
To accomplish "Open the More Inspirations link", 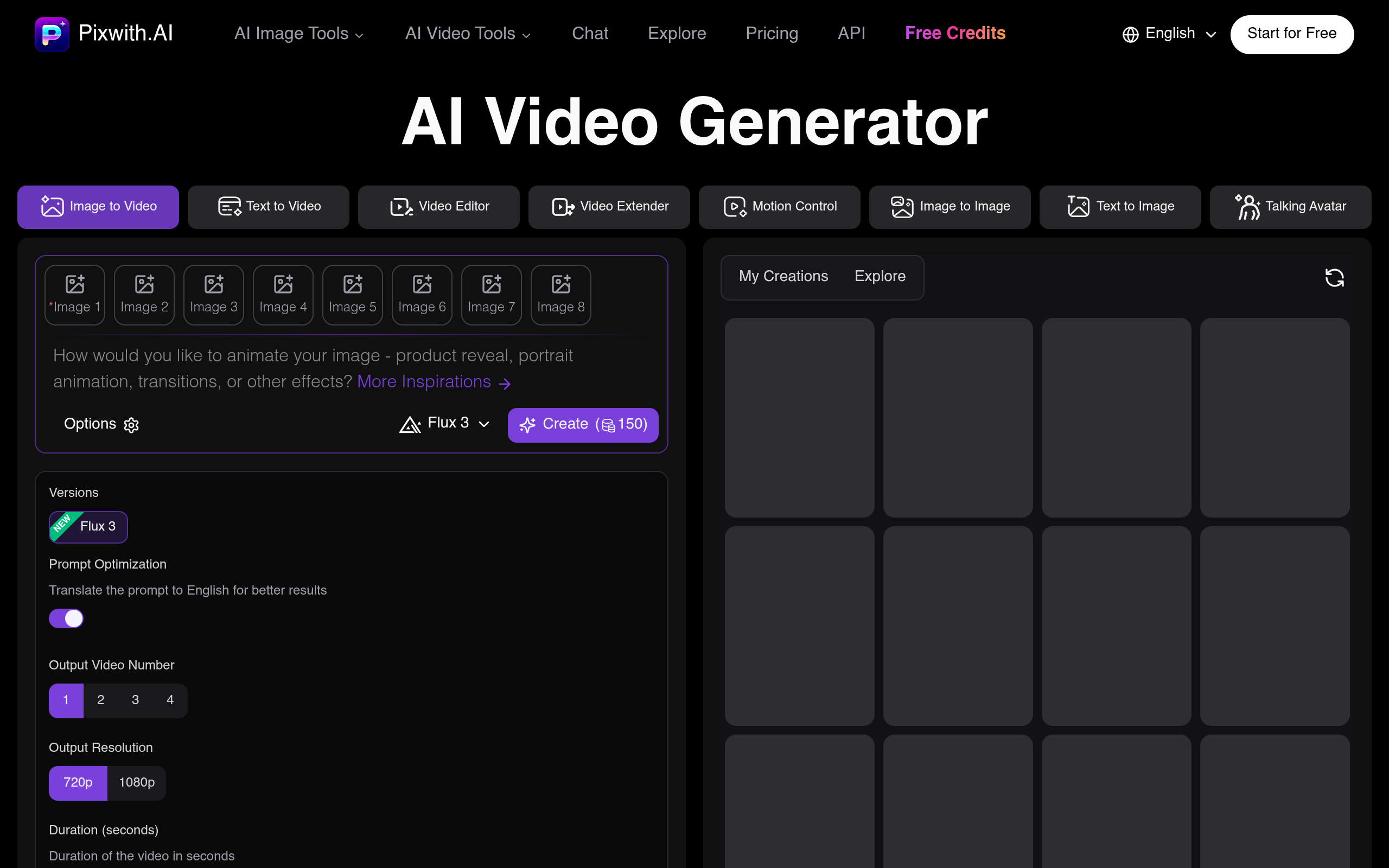I will [434, 382].
